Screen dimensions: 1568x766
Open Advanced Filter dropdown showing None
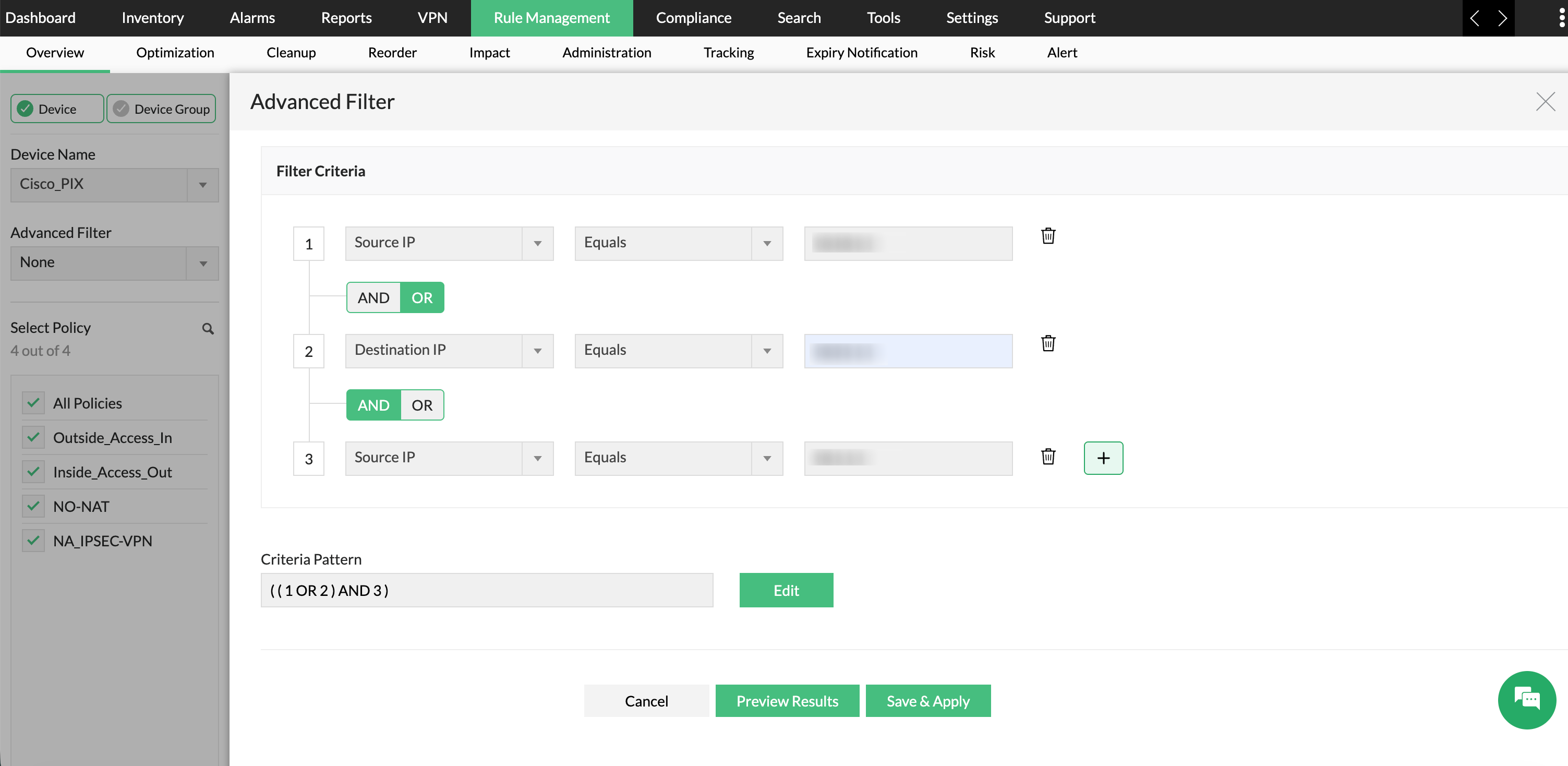[114, 263]
